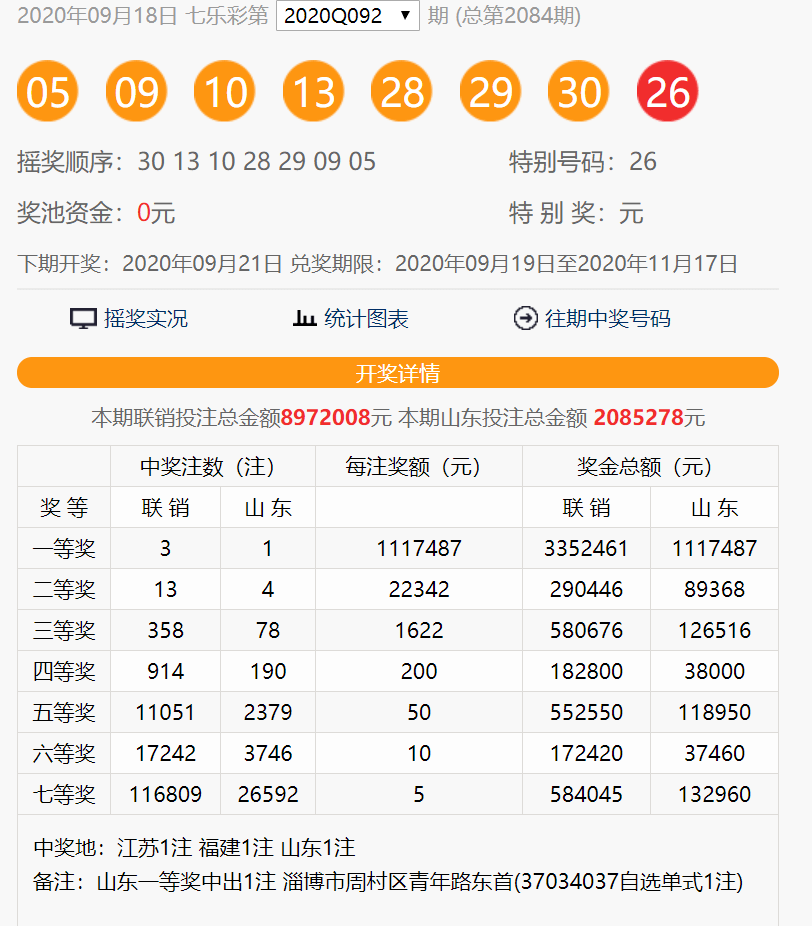Image resolution: width=812 pixels, height=926 pixels.
Task: Expand the period selector to pick another issue
Action: [347, 15]
